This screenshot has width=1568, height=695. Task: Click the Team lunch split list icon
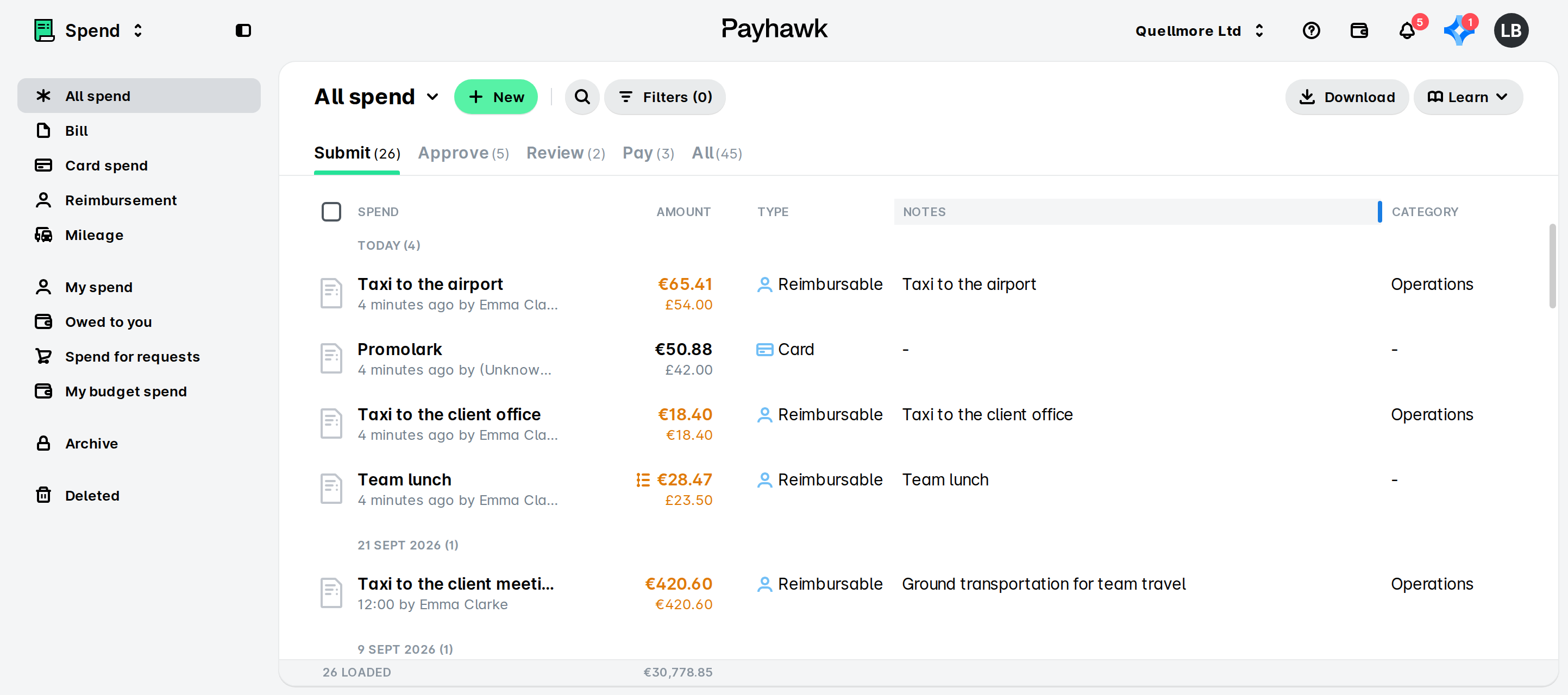[643, 480]
